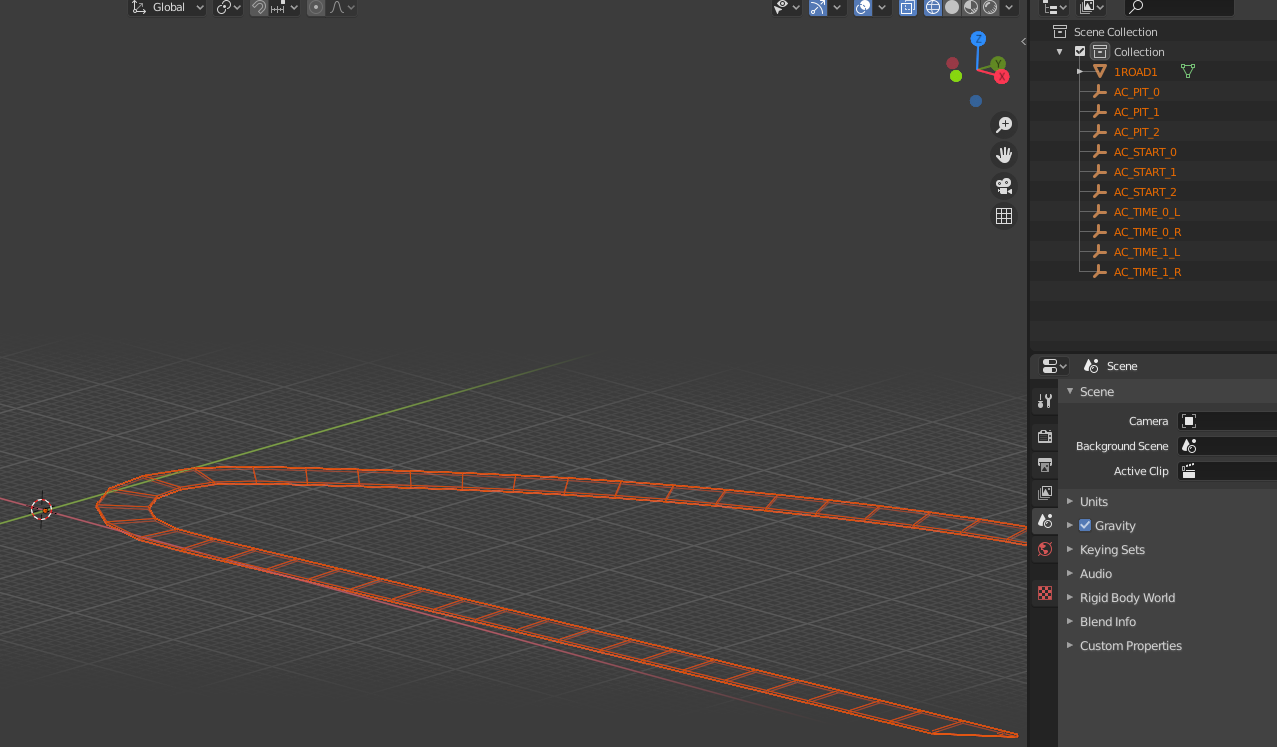Switch to orthographic view with grid icon

tap(1003, 216)
